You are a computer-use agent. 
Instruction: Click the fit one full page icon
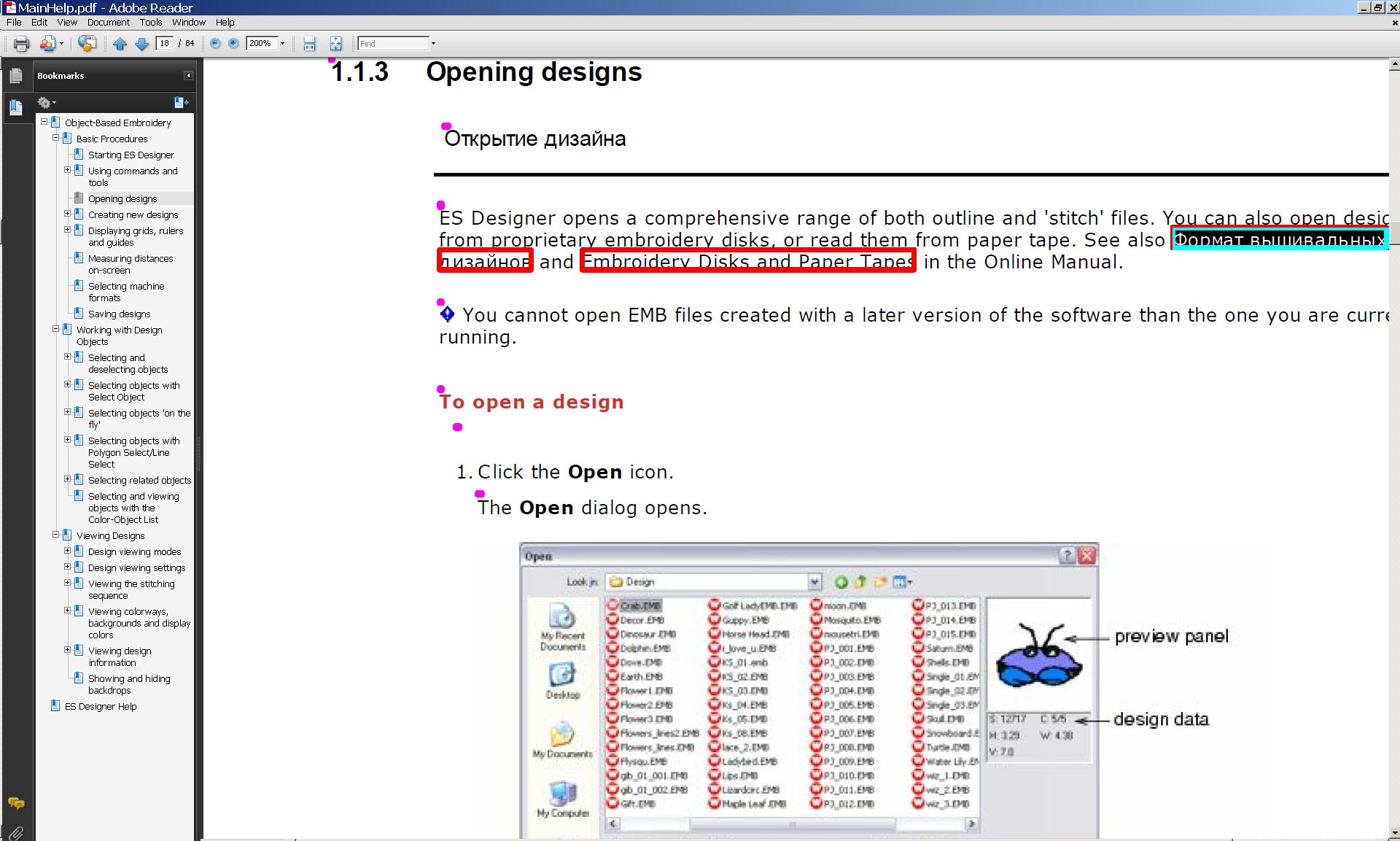coord(335,44)
